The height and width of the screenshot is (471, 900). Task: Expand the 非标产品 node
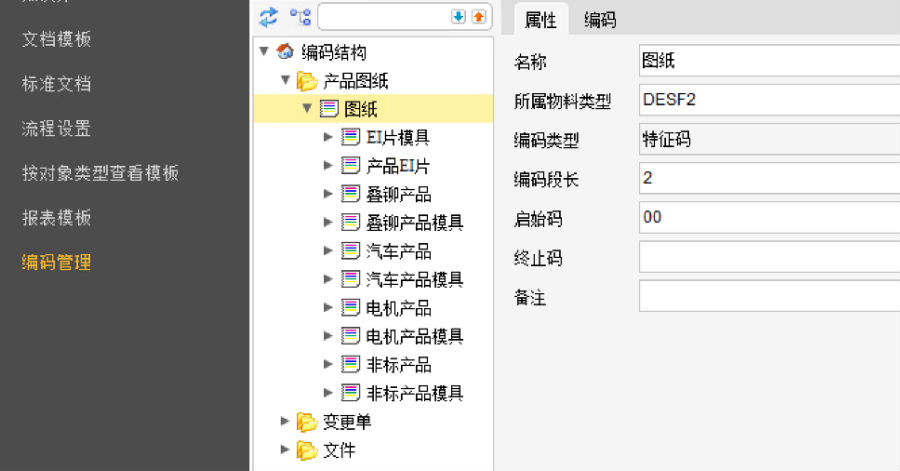pyautogui.click(x=328, y=364)
